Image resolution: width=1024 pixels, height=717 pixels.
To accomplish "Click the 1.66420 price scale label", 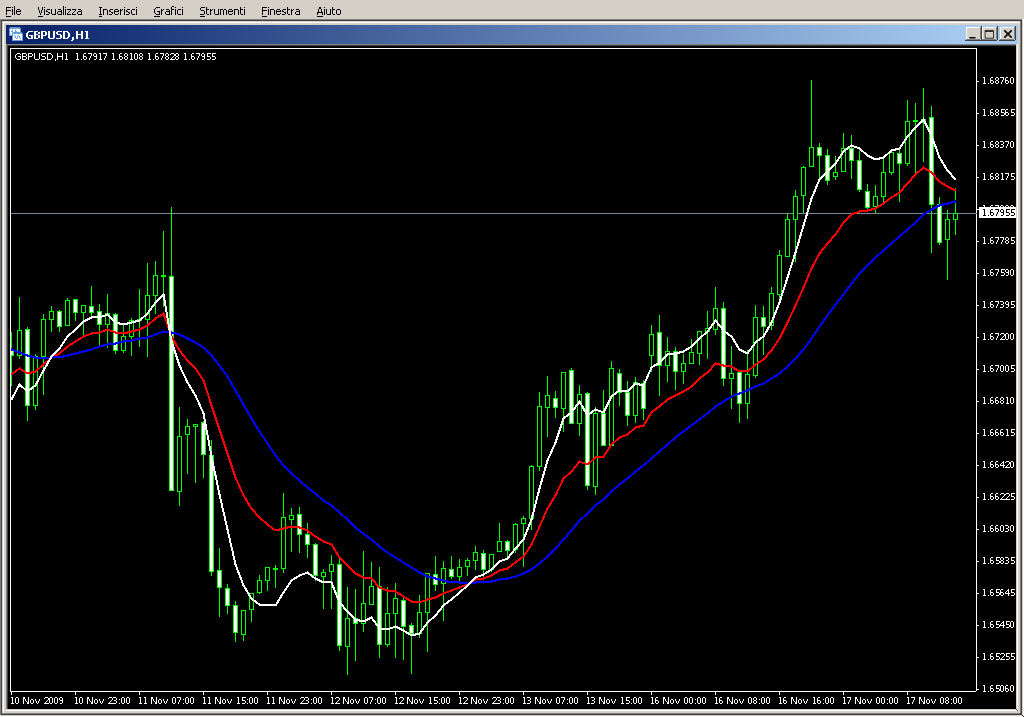I will point(999,465).
